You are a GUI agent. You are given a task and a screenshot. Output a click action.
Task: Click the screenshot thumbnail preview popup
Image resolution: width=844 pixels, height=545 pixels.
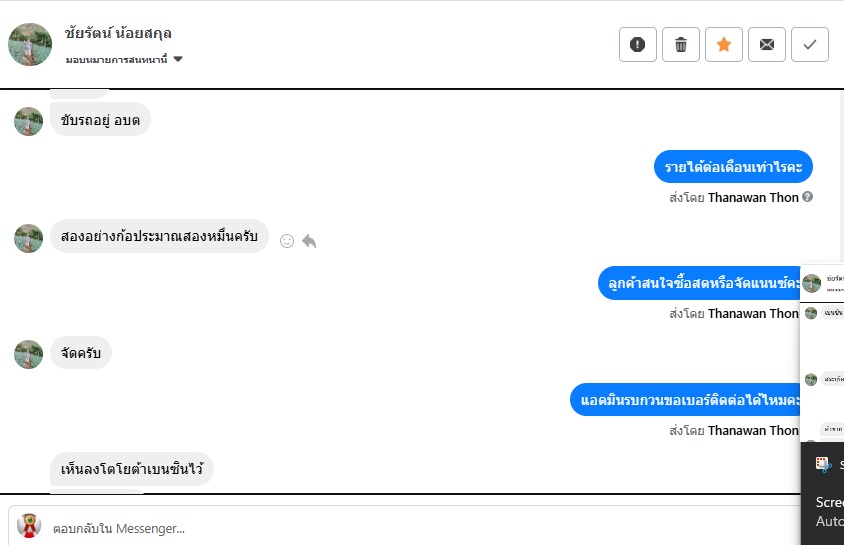click(x=822, y=350)
